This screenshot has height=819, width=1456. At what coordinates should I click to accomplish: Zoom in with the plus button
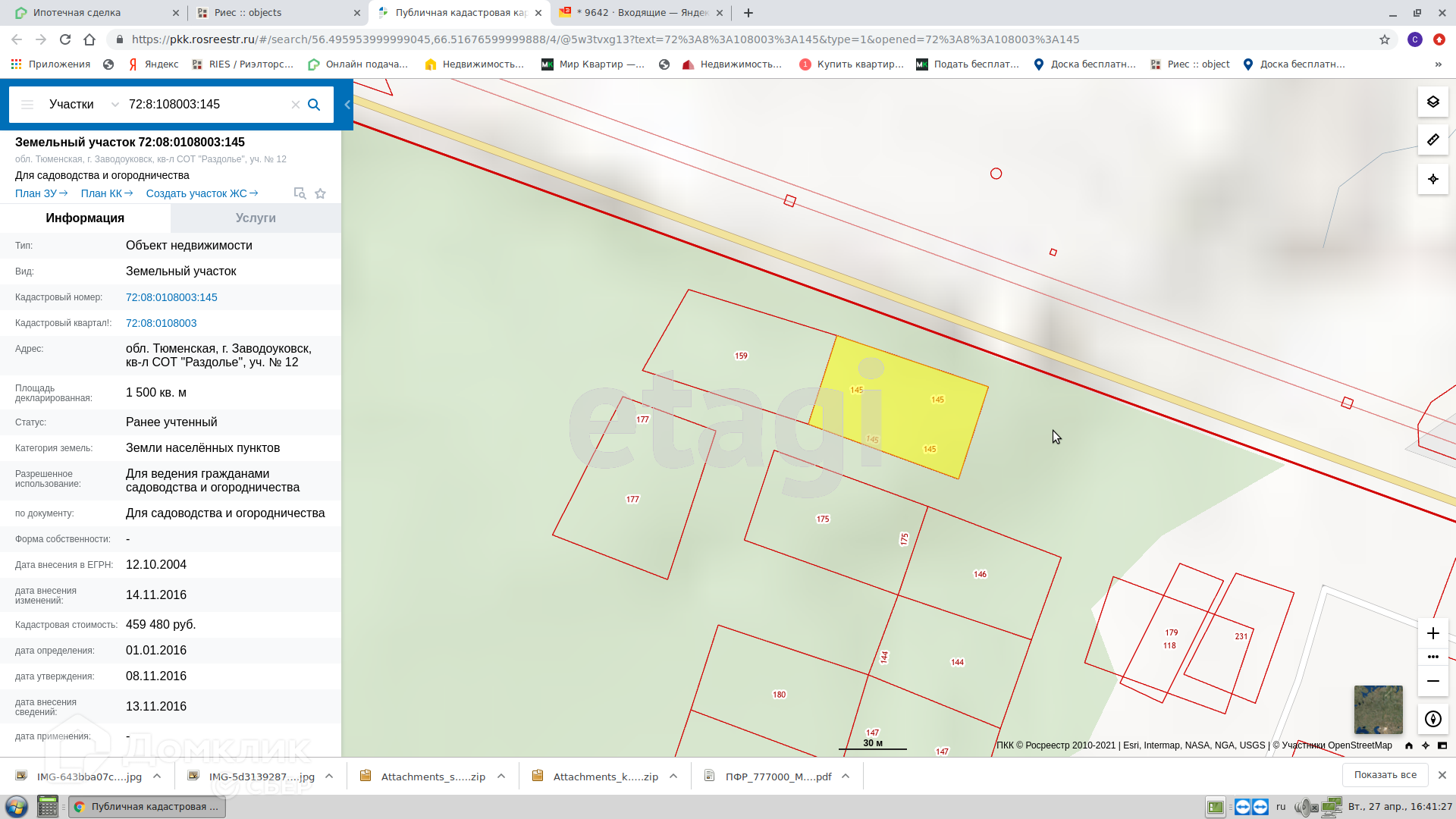pos(1432,633)
